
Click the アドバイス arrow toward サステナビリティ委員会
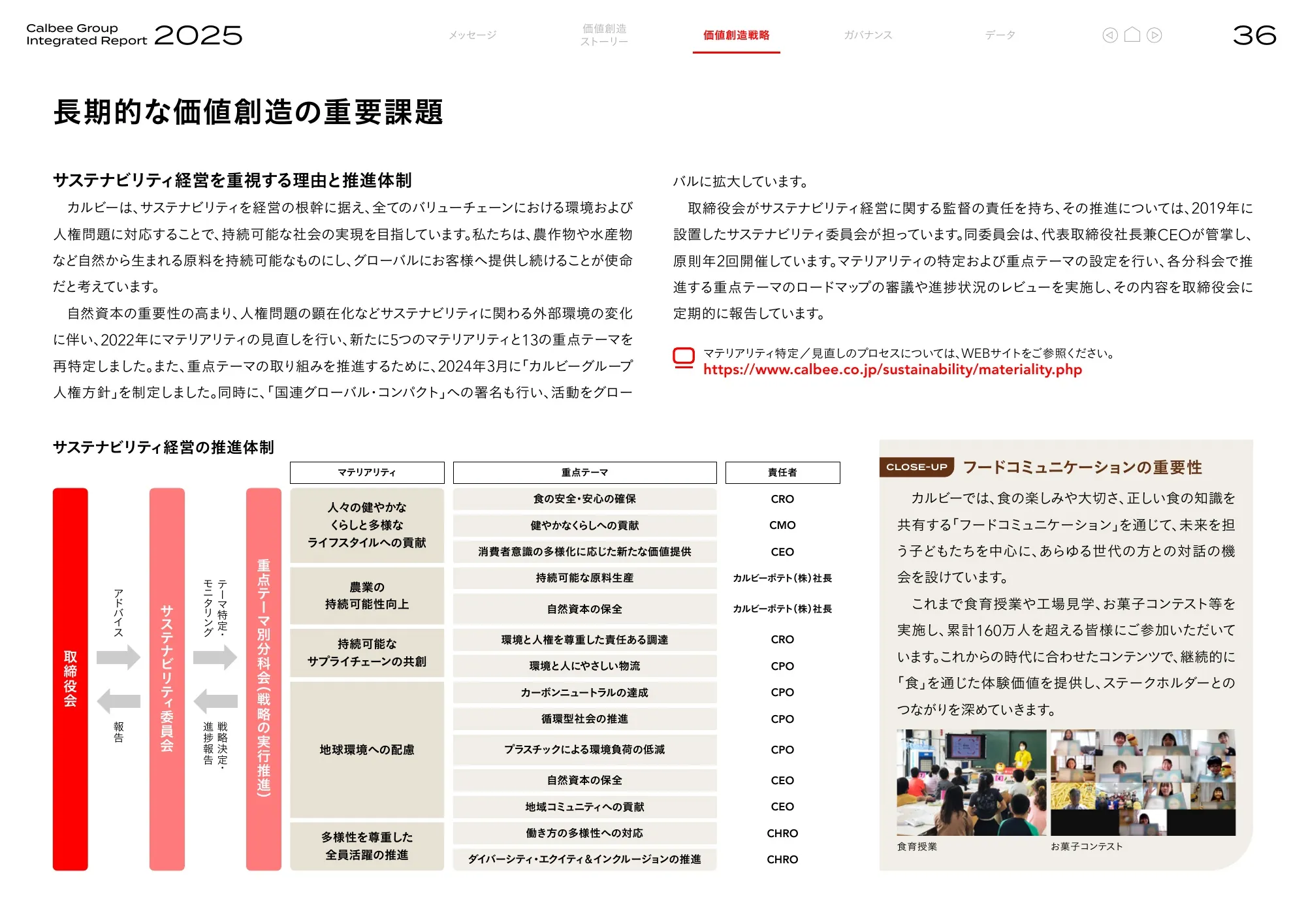click(118, 657)
